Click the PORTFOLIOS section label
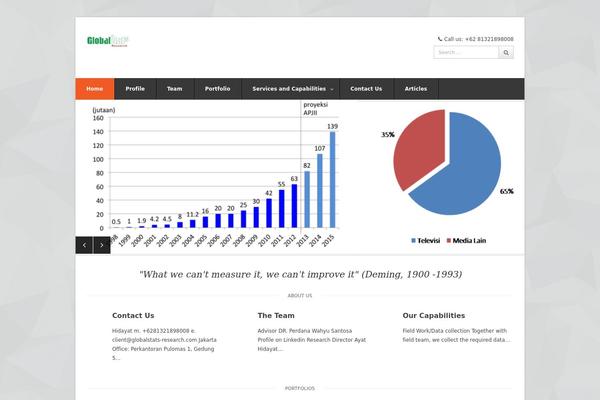Image resolution: width=600 pixels, height=400 pixels. coord(300,388)
